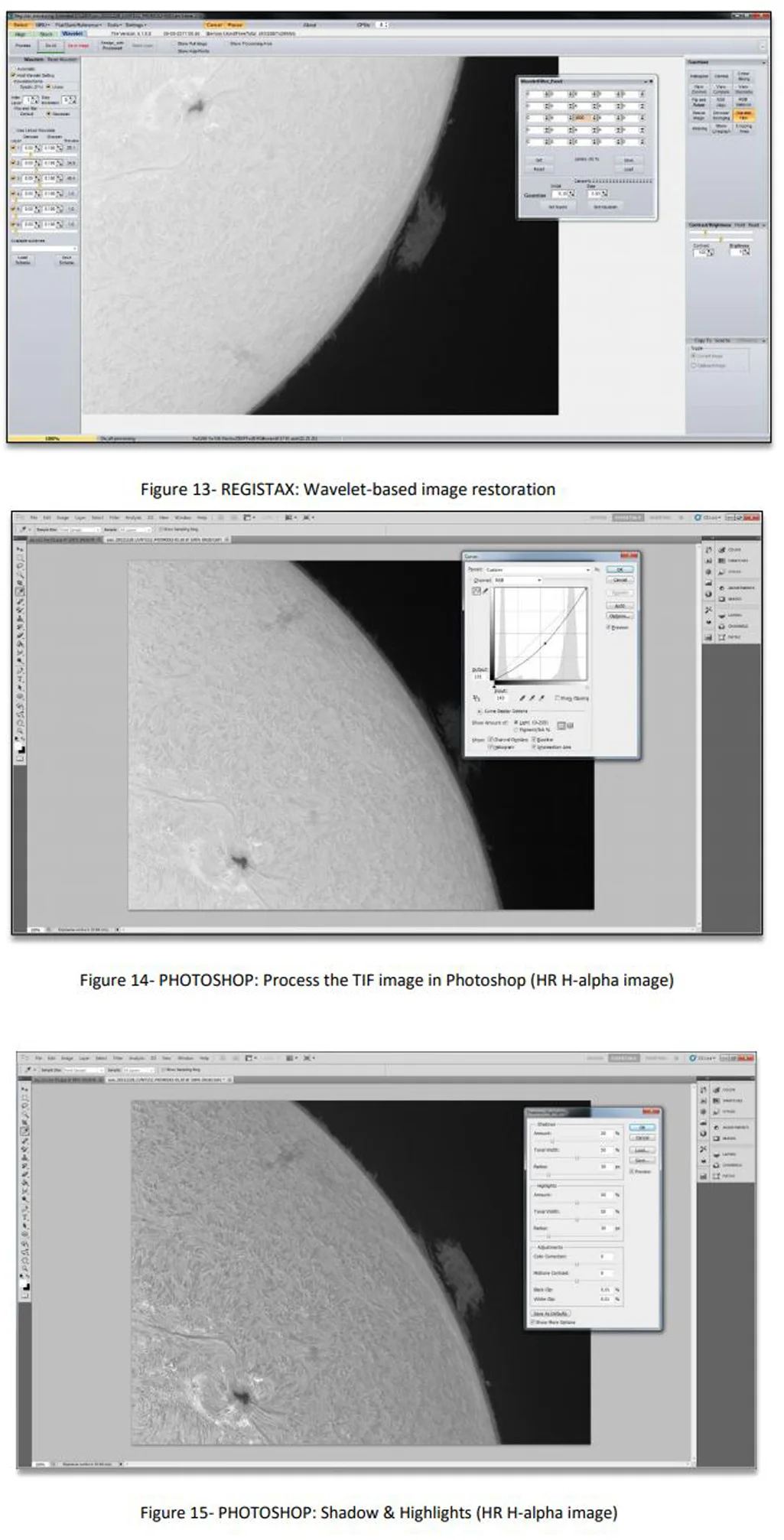
Task: Click Do All button in Registax
Action: click(50, 46)
